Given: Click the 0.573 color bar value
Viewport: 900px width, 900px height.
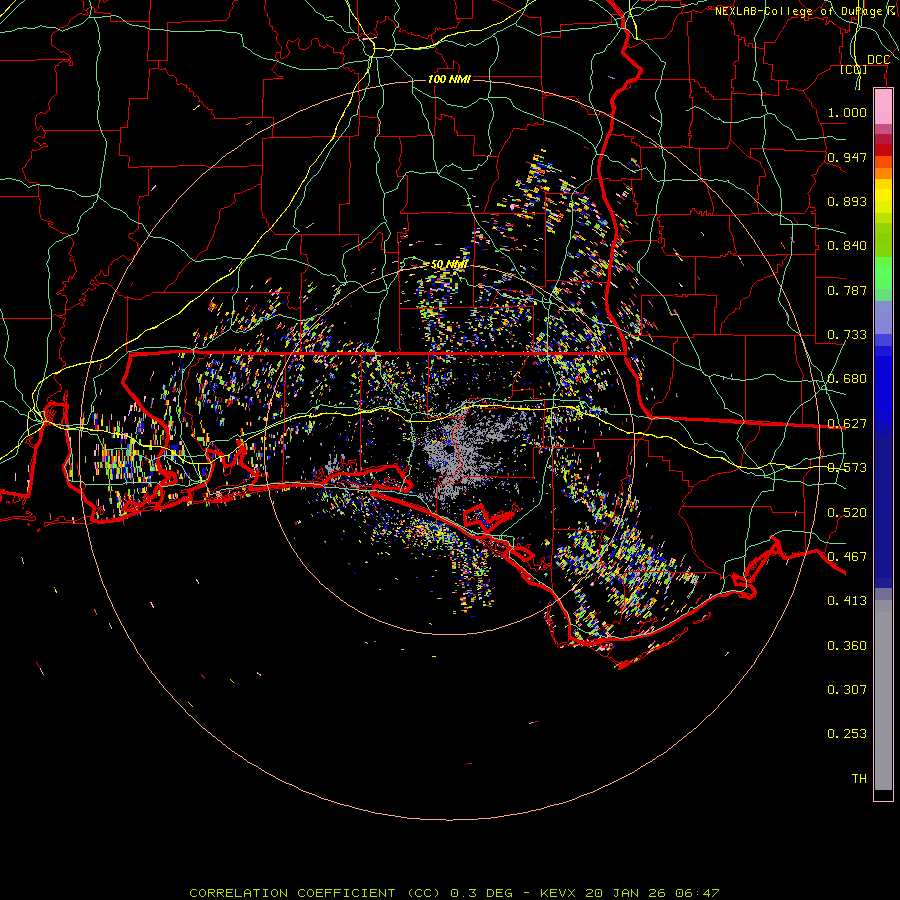Looking at the screenshot, I should click(x=847, y=468).
